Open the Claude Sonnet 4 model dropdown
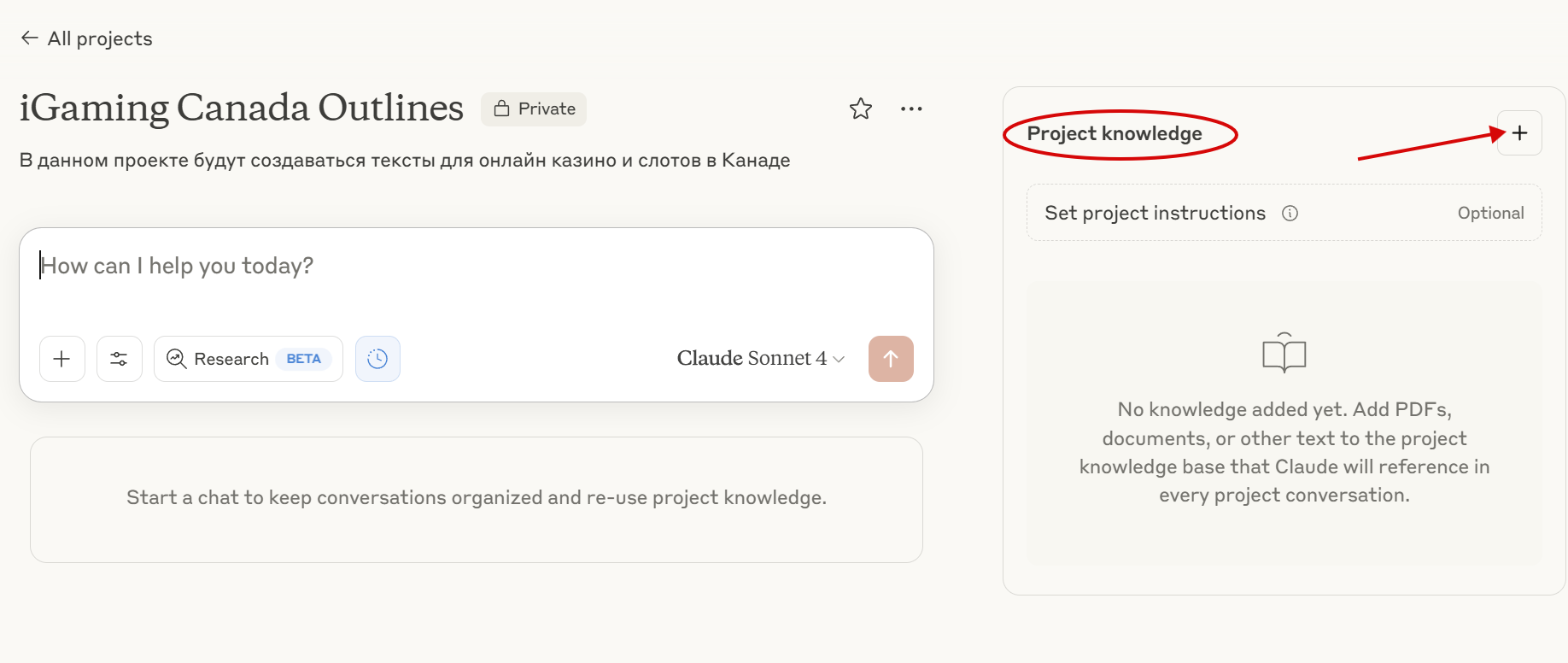The width and height of the screenshot is (1568, 663). (761, 359)
